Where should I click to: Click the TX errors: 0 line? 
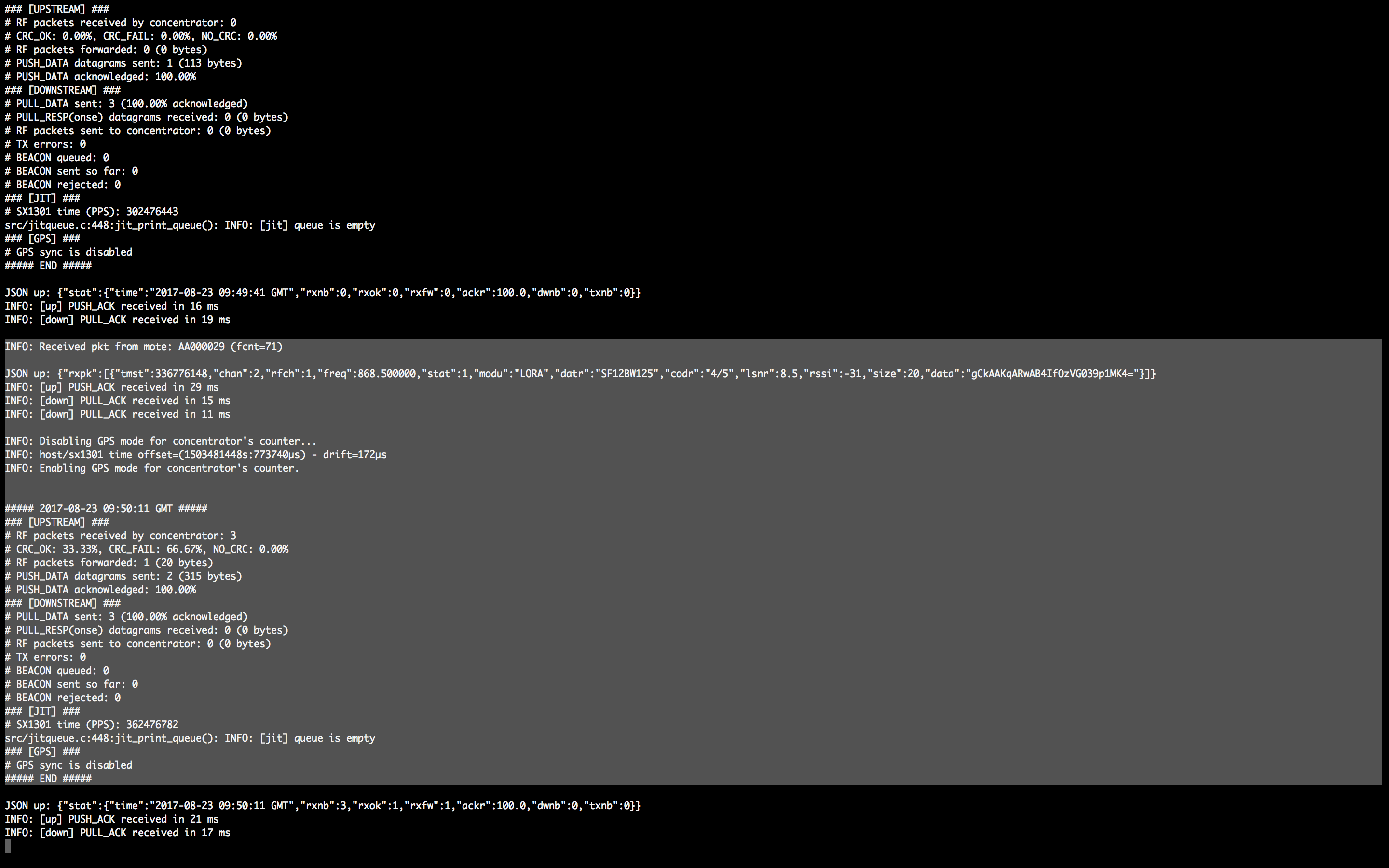[45, 657]
